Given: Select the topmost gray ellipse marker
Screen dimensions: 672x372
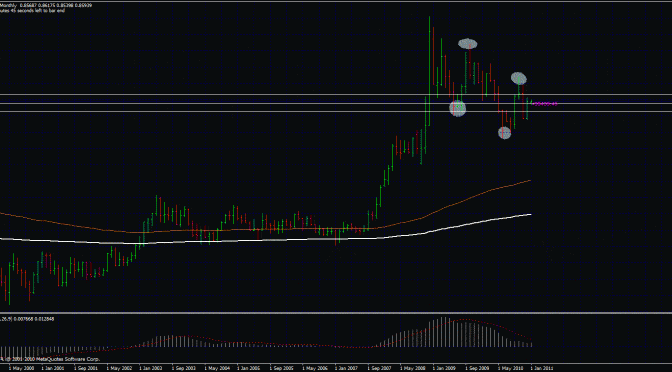Looking at the screenshot, I should click(467, 43).
